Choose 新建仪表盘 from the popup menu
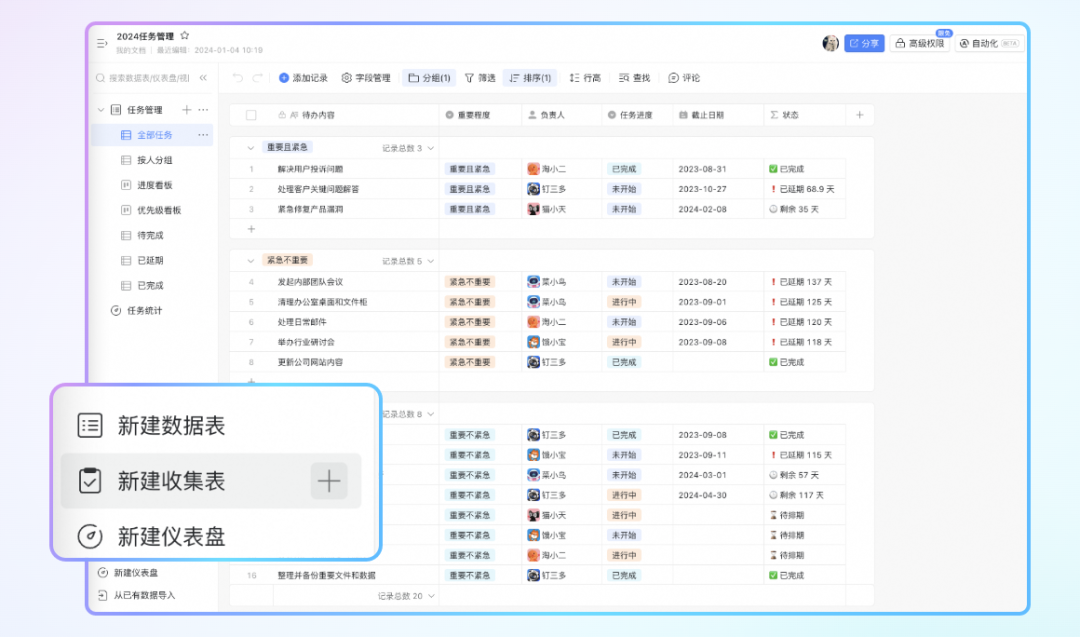The height and width of the screenshot is (637, 1080). tap(170, 537)
